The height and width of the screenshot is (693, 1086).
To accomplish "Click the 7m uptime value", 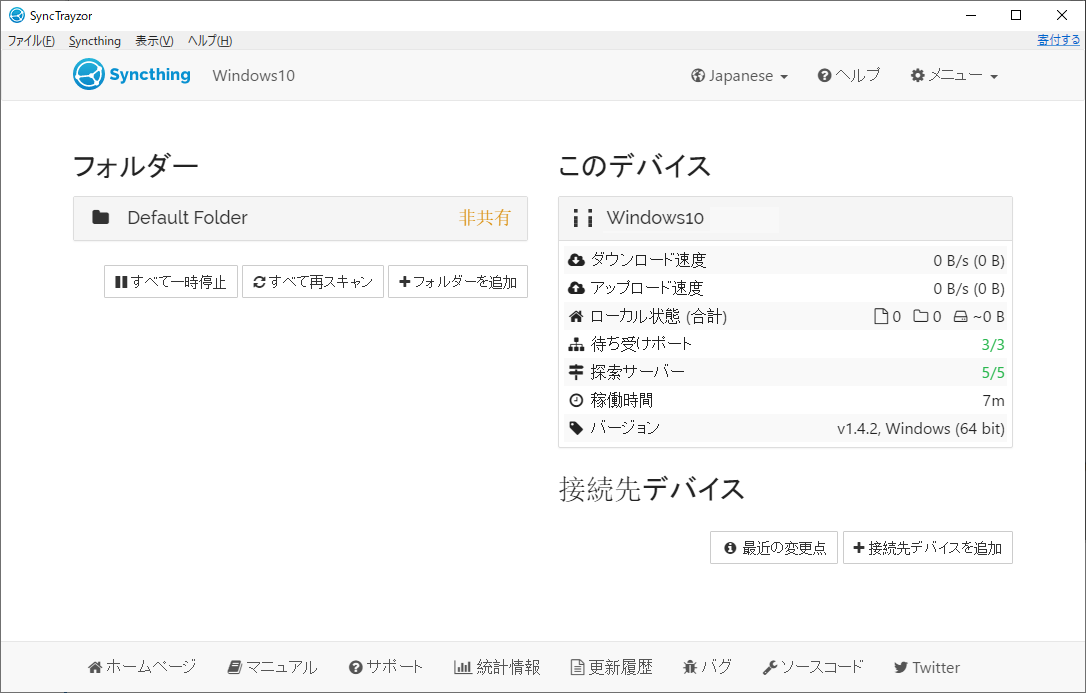I will [x=994, y=400].
